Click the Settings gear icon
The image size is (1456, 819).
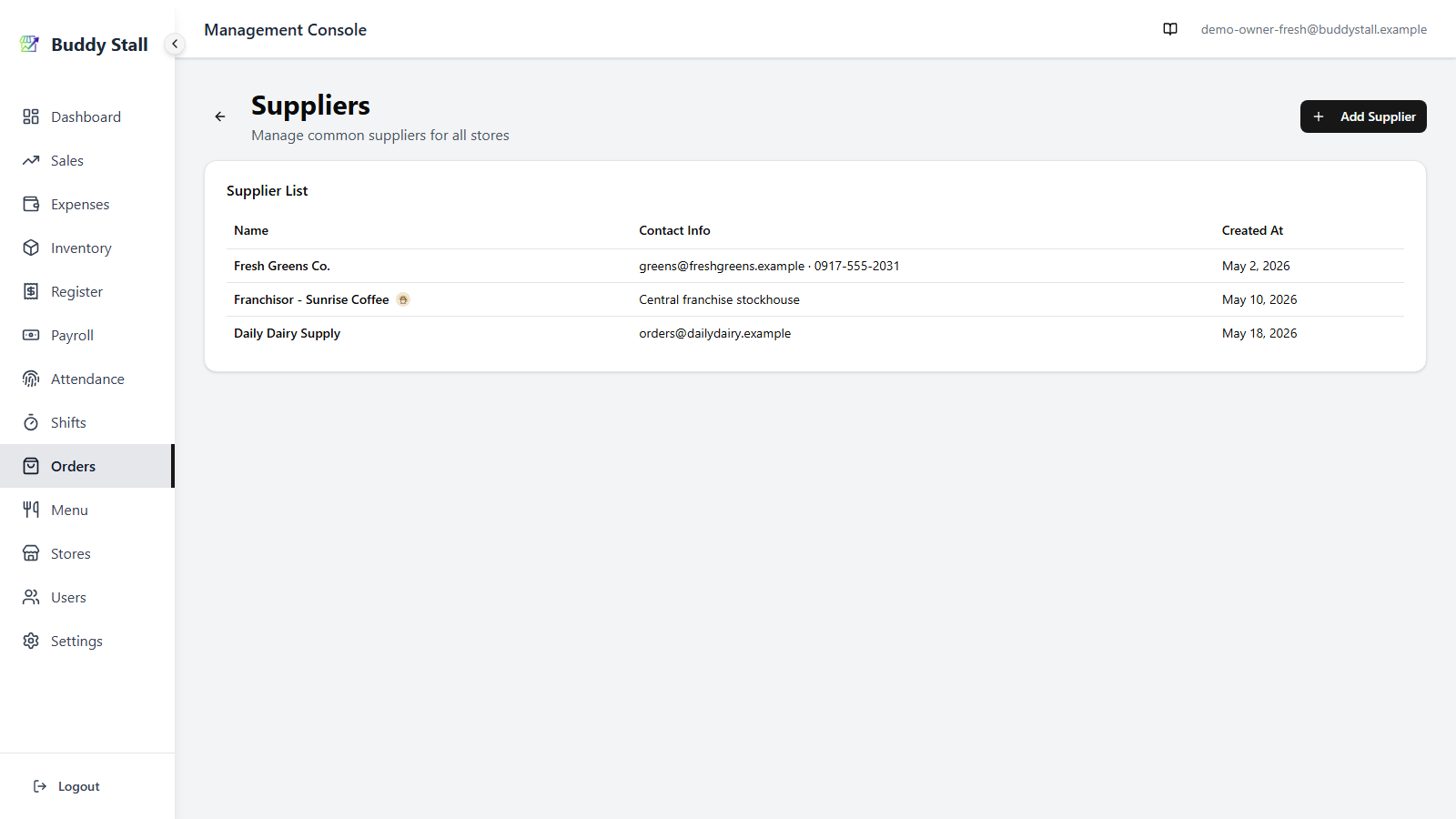coord(31,641)
